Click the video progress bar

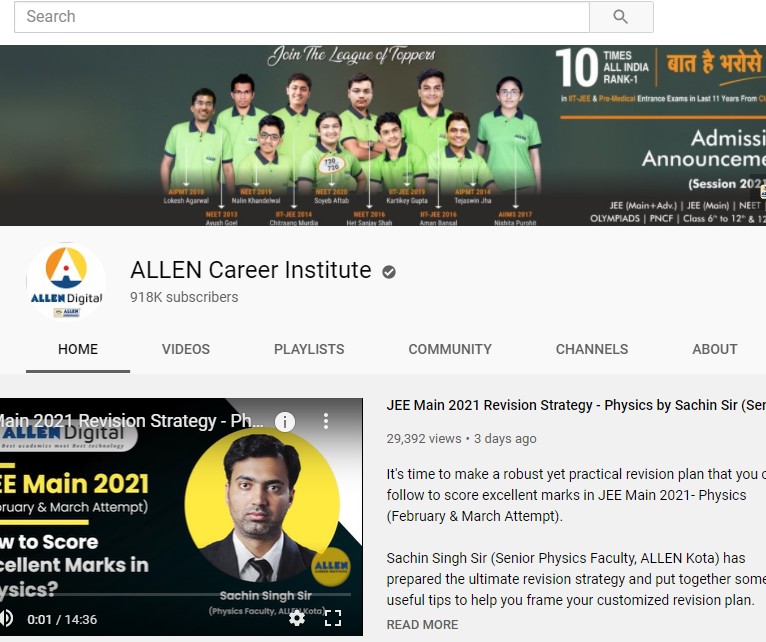pos(180,598)
